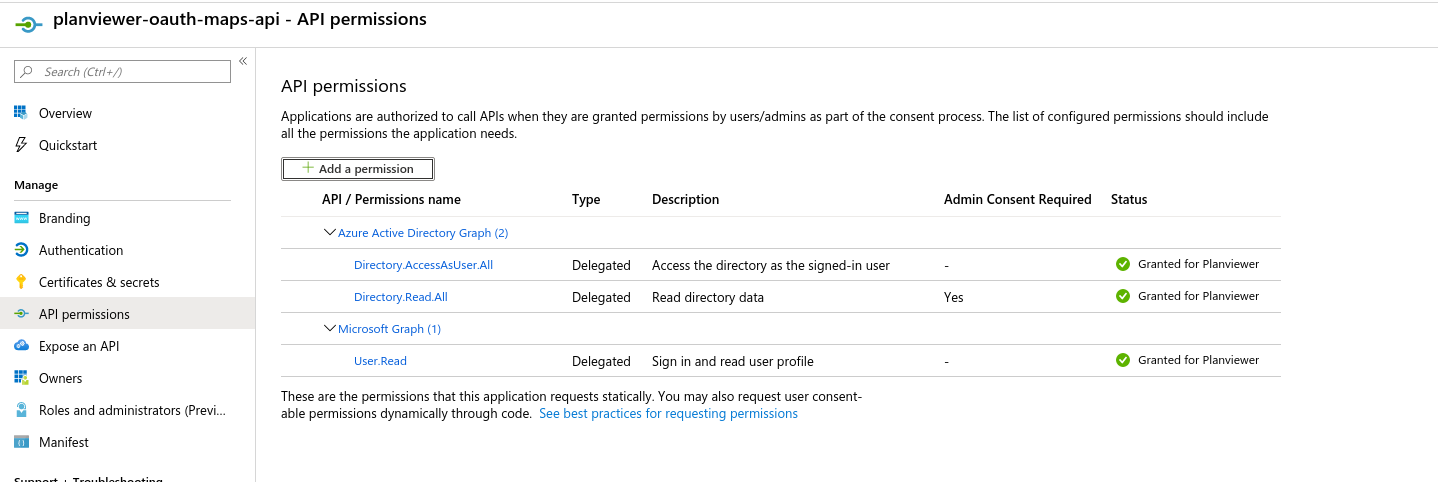Click the Expose an API cloud icon
Screen dimensions: 1438x482
pos(21,346)
